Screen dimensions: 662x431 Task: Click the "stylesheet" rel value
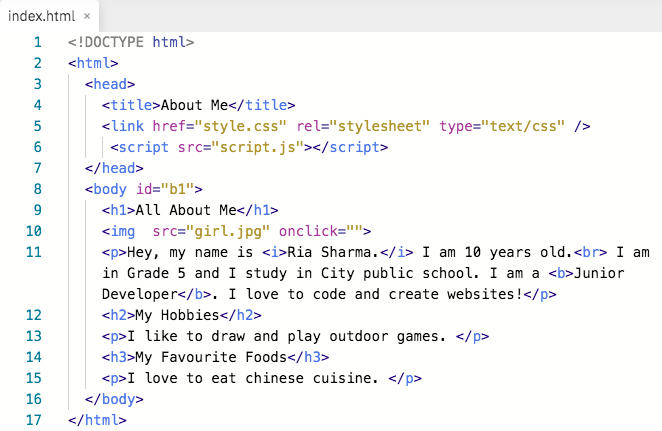tap(380, 126)
